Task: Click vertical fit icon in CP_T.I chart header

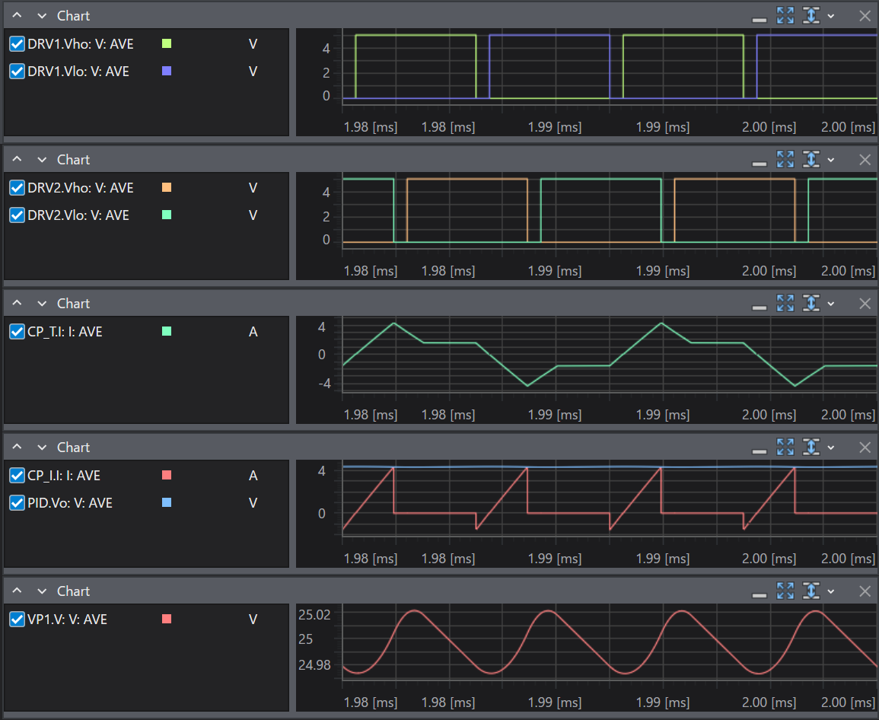Action: tap(810, 304)
